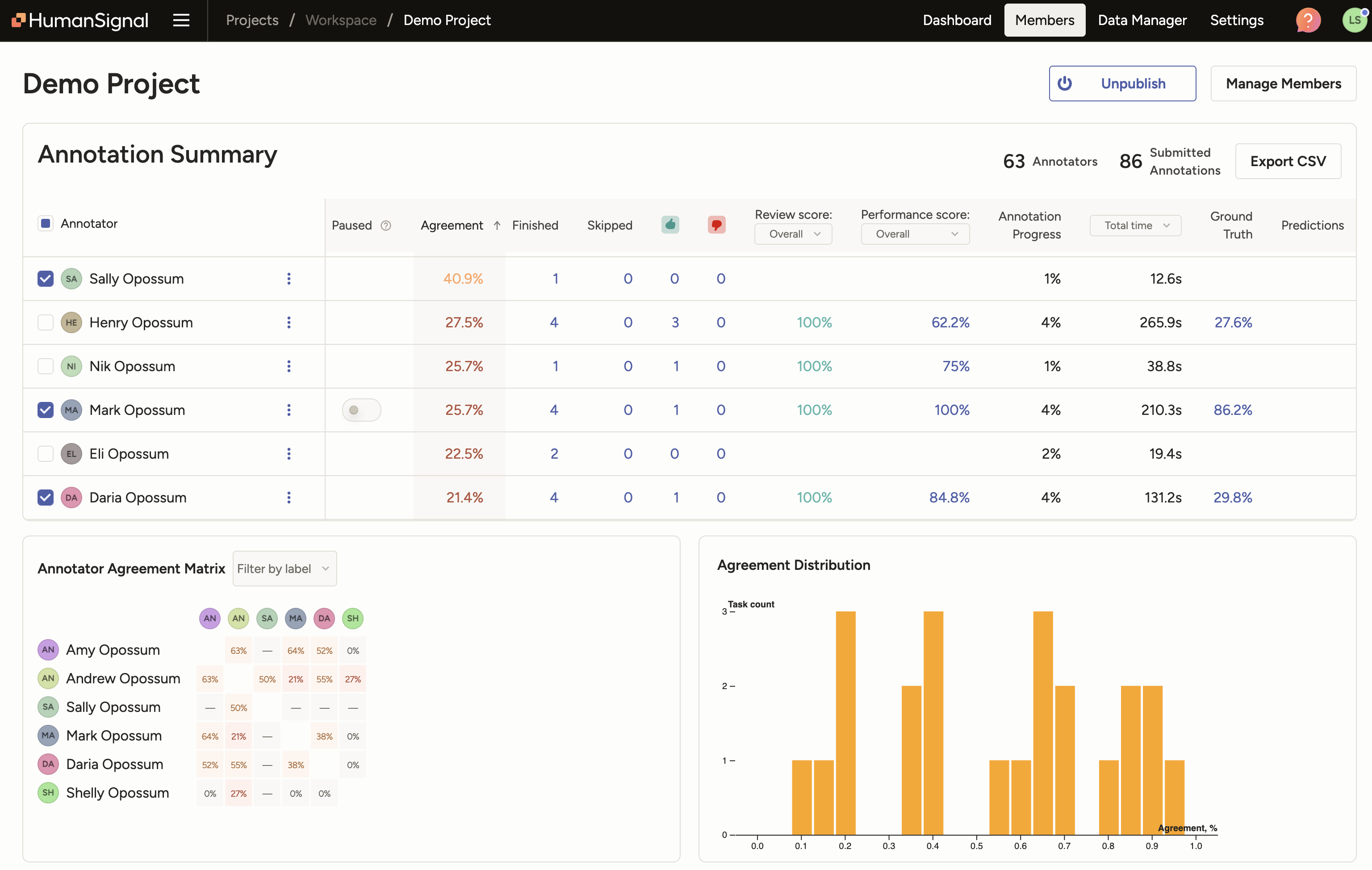Switch to the Data Manager tab

(x=1142, y=20)
